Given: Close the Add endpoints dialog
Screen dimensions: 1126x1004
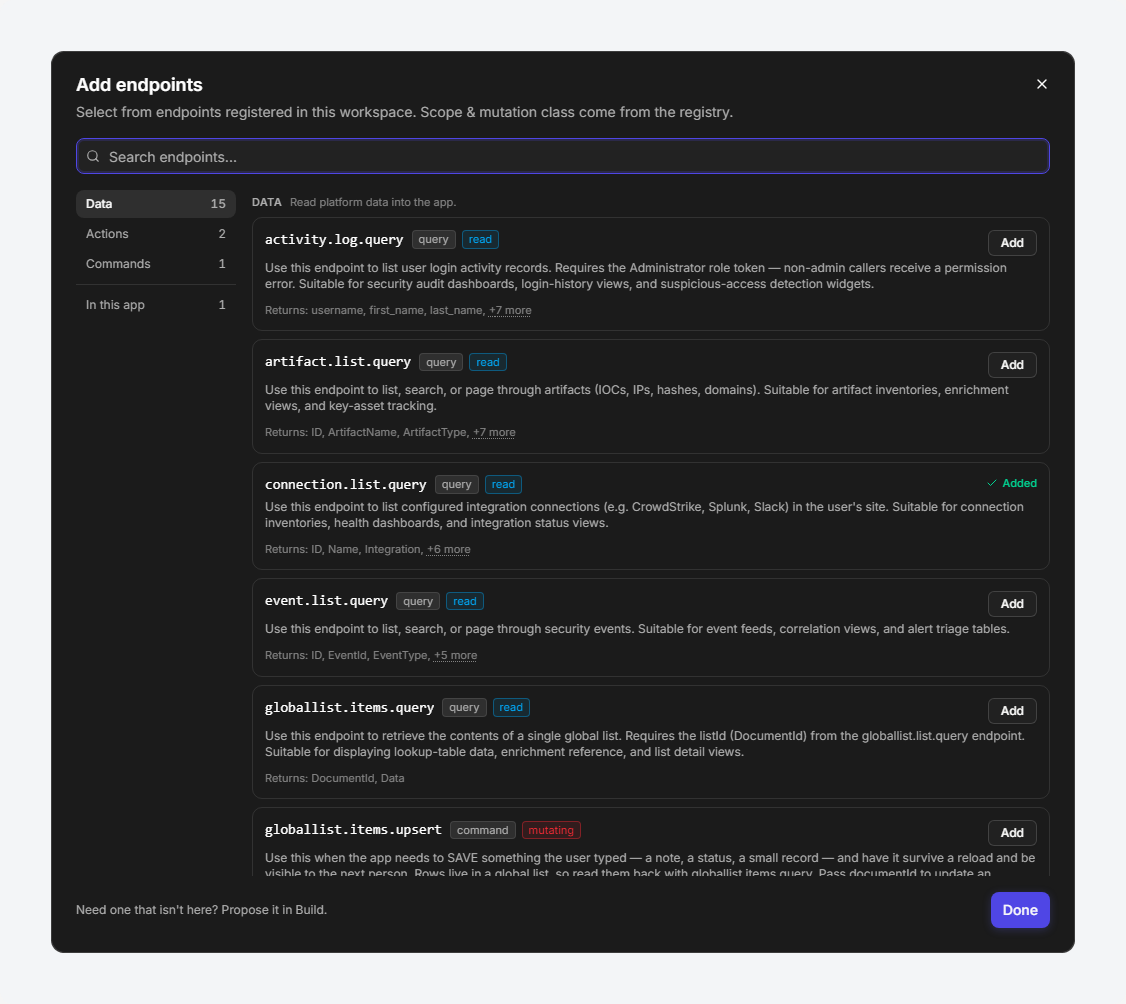Looking at the screenshot, I should (x=1041, y=84).
